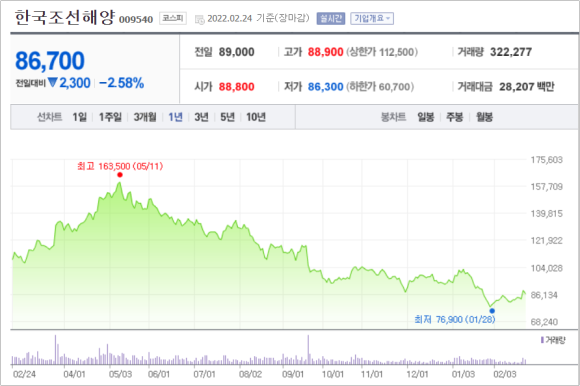Click the 거래량 volume legend label
The width and height of the screenshot is (580, 386).
click(x=553, y=340)
